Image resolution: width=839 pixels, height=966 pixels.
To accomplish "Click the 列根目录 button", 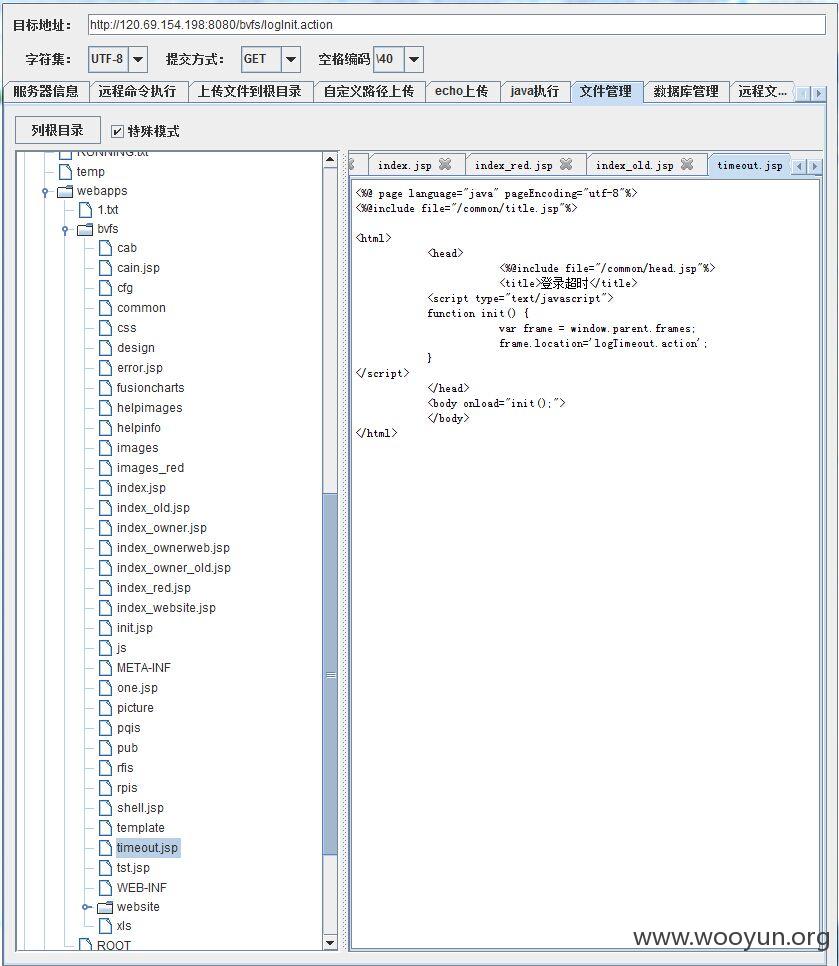I will click(57, 130).
